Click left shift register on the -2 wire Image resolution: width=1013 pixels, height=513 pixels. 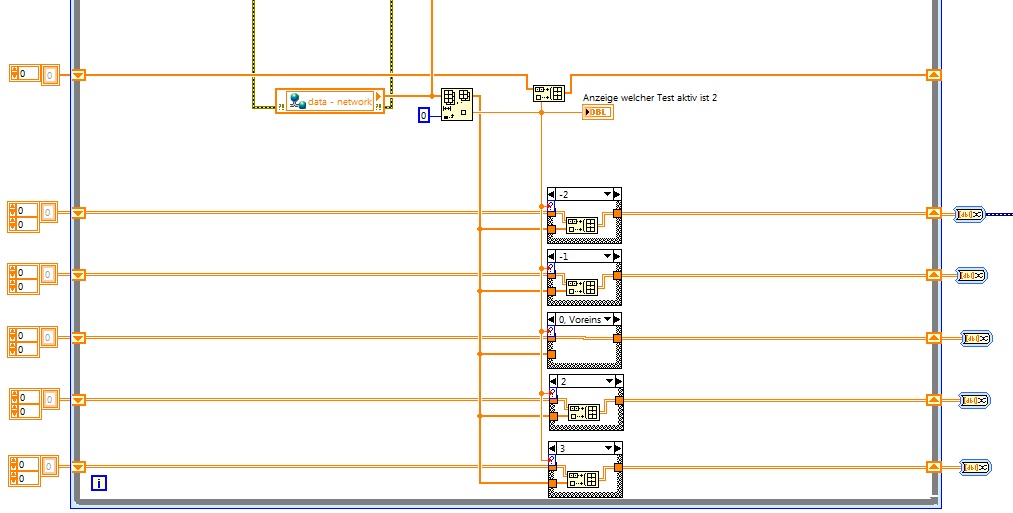pyautogui.click(x=78, y=213)
